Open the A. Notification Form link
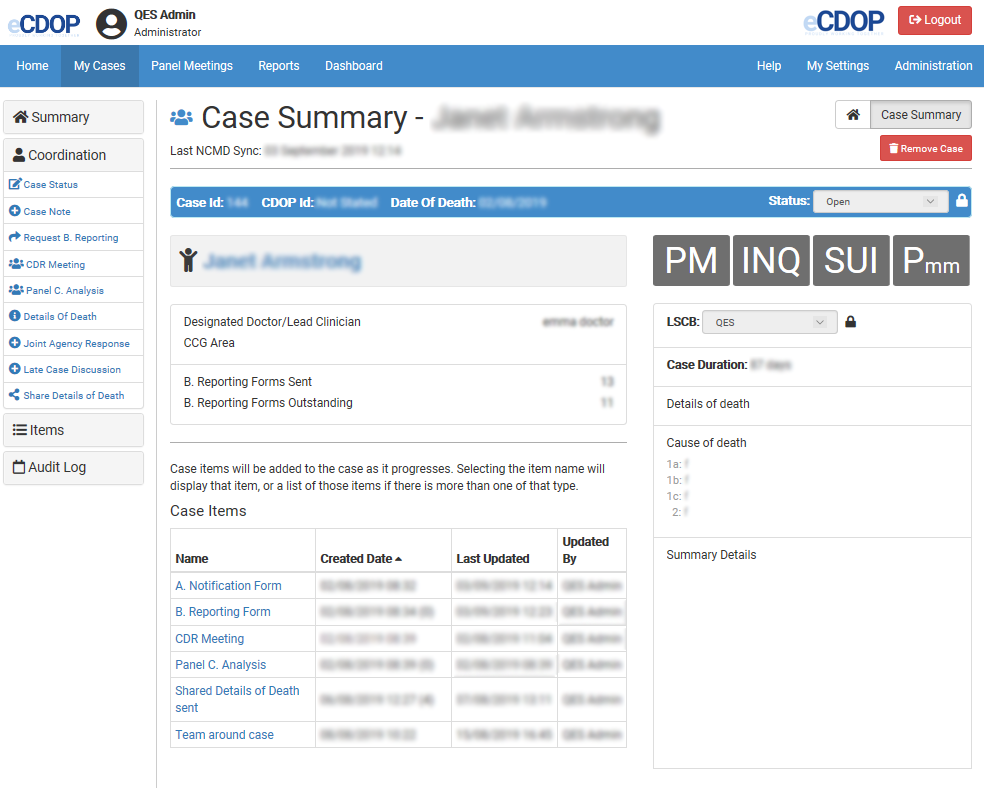 [228, 586]
